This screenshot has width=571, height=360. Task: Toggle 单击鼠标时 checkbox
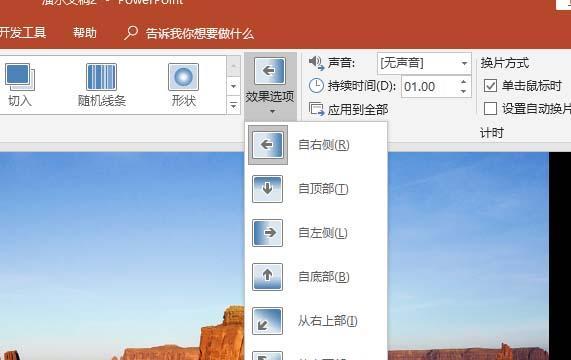click(490, 86)
